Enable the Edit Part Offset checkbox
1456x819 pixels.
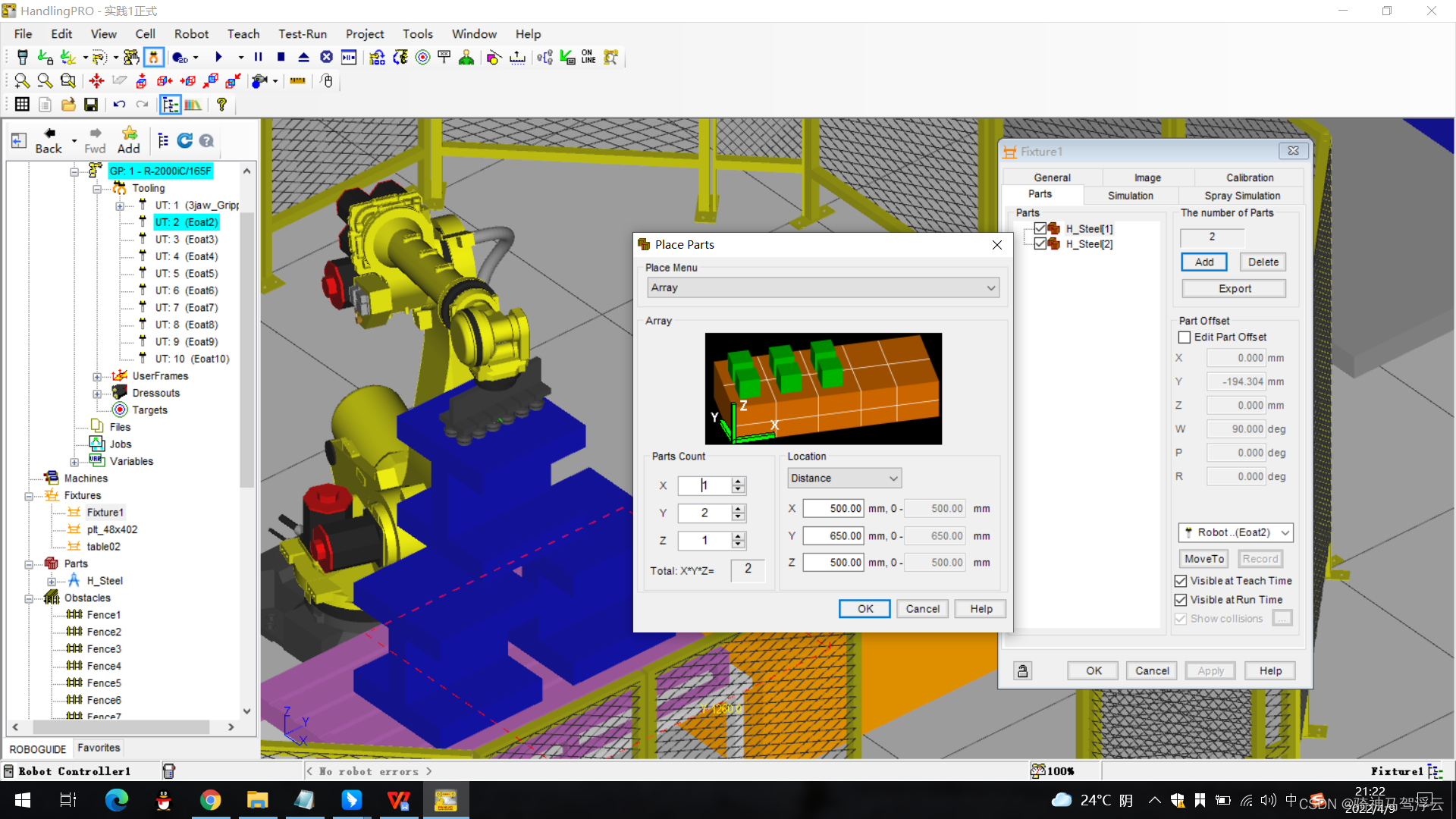point(1184,337)
